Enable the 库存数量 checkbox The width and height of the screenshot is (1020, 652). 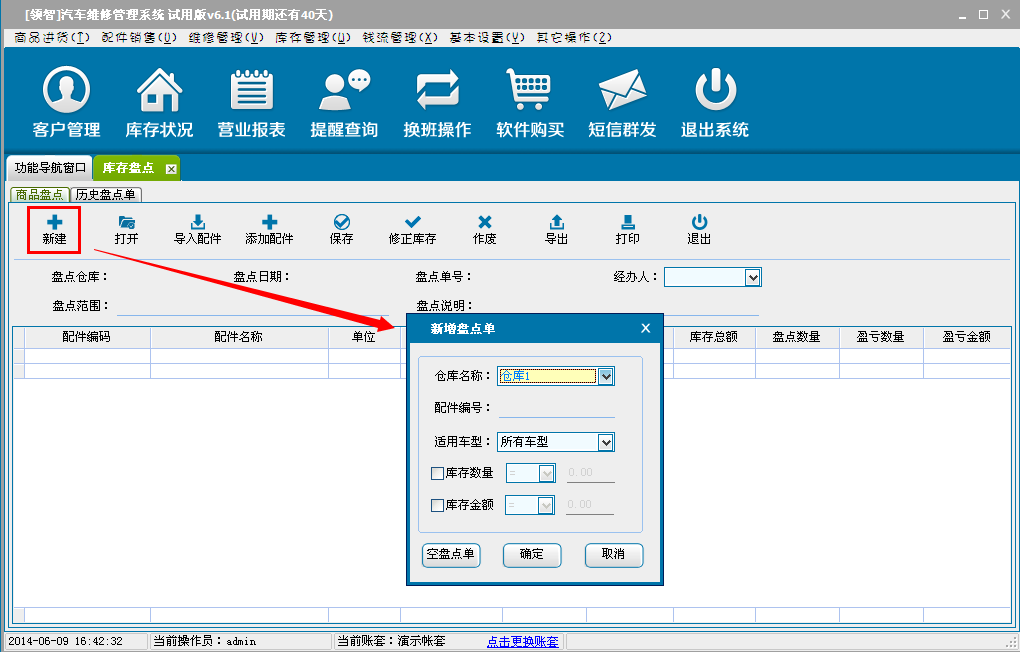[437, 474]
